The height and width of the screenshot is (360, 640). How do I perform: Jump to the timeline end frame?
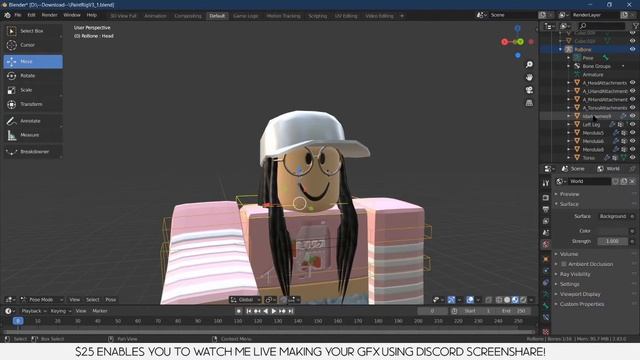[291, 311]
